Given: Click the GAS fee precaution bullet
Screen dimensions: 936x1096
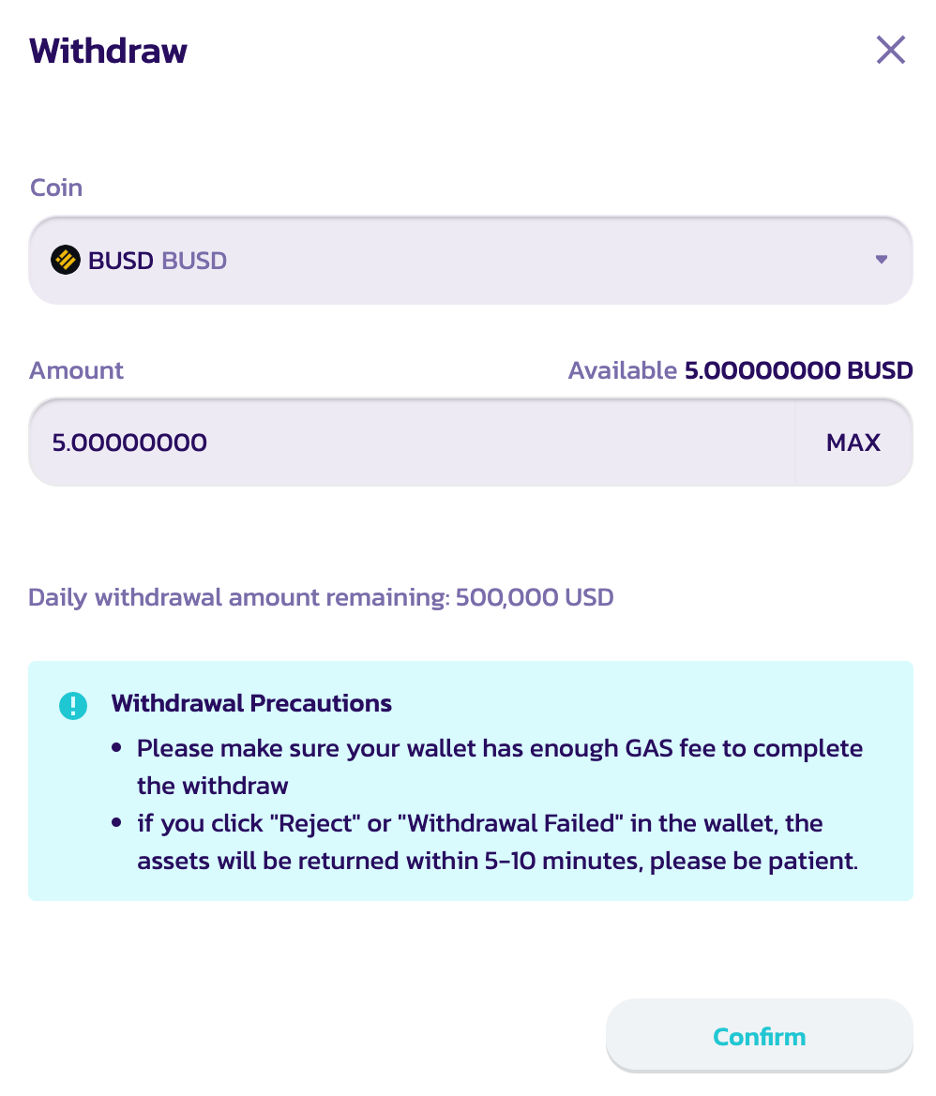Looking at the screenshot, I should click(x=499, y=766).
